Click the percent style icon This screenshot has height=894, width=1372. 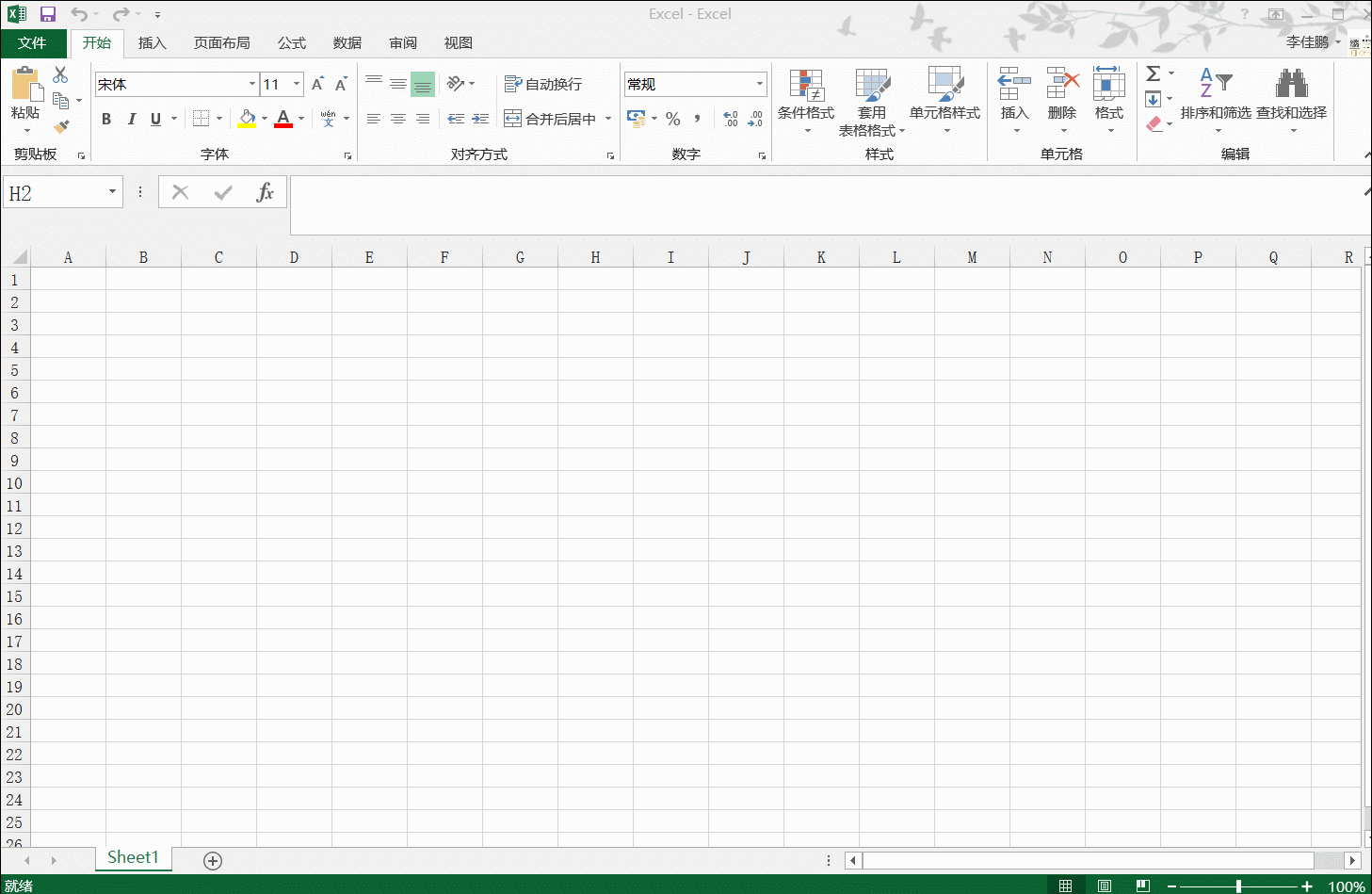(x=672, y=119)
